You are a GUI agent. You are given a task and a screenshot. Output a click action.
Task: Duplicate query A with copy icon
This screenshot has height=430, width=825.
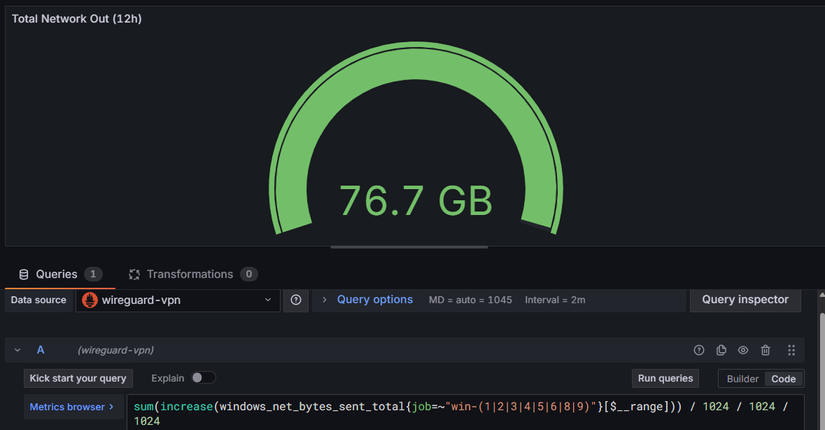pos(721,351)
